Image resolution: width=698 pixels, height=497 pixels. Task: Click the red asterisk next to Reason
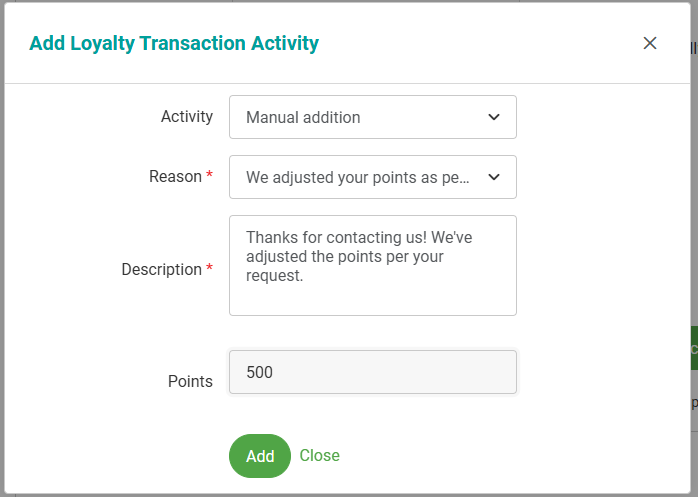click(209, 176)
